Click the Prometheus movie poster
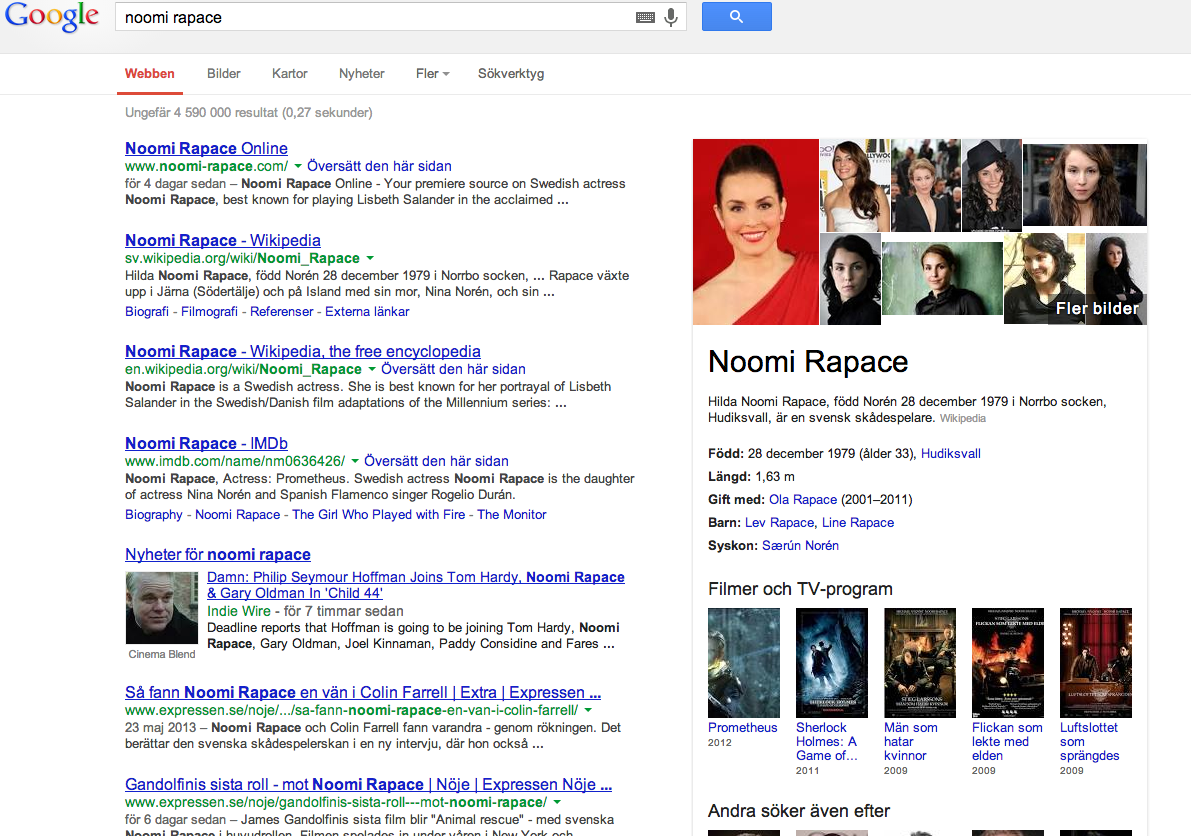Image resolution: width=1191 pixels, height=836 pixels. click(x=744, y=663)
